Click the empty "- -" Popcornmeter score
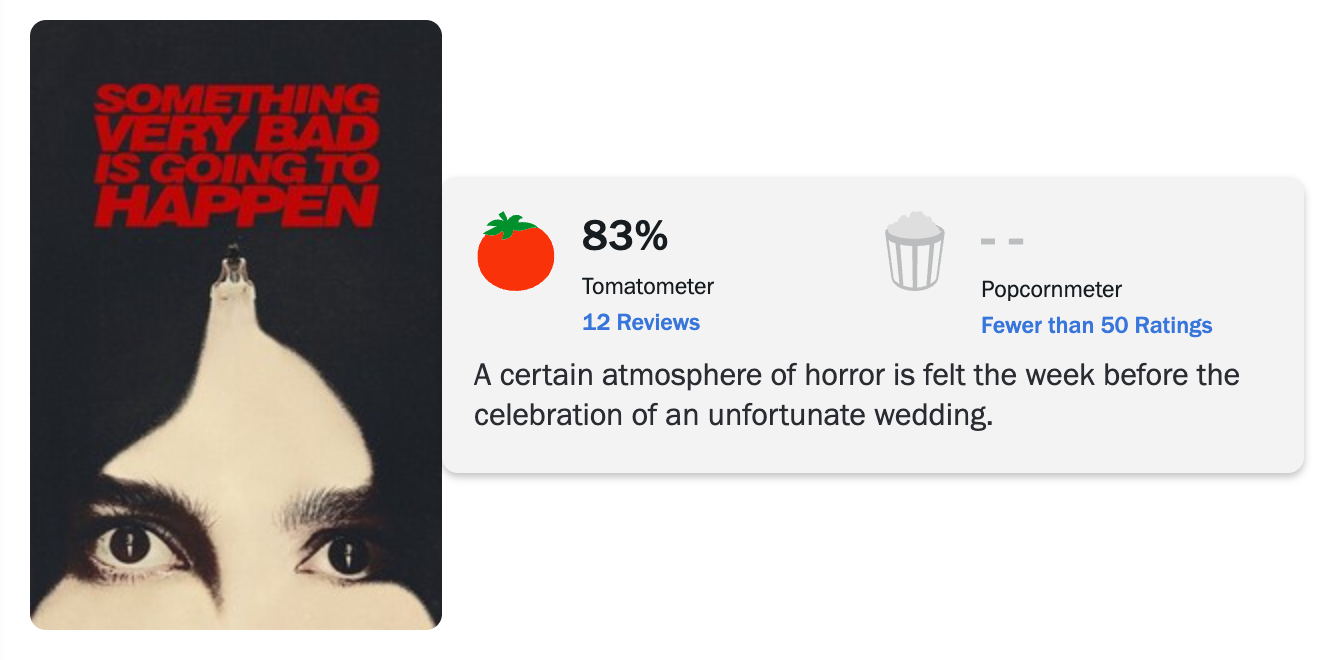This screenshot has width=1330, height=660. click(1002, 241)
